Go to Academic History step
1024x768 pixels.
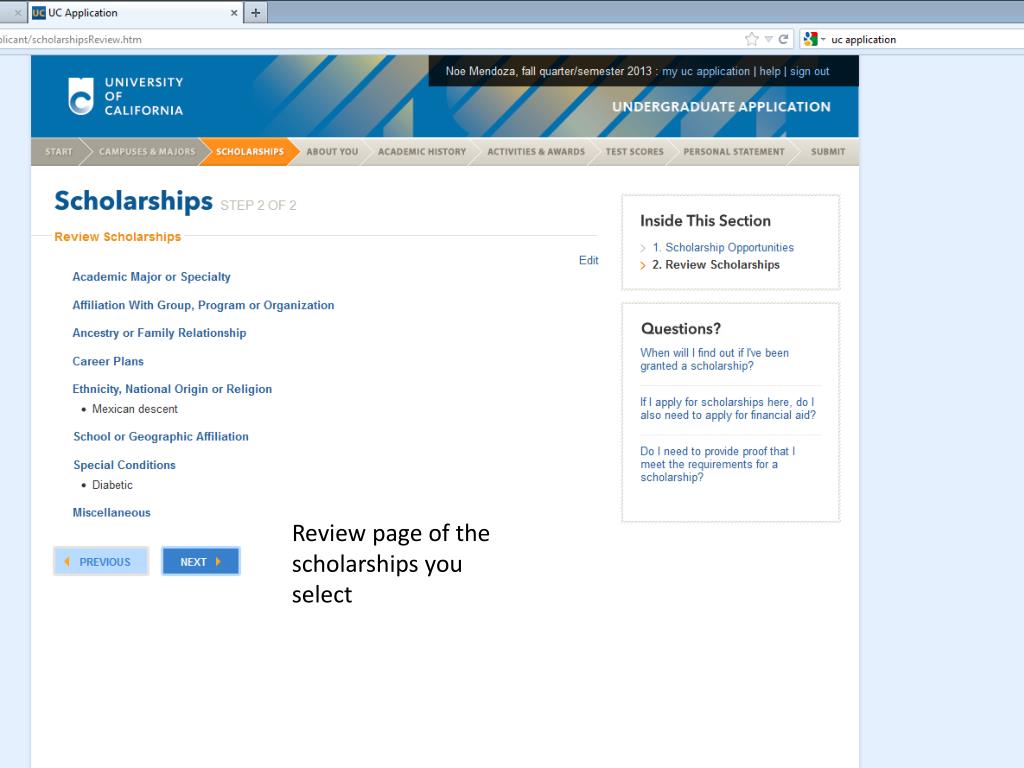pyautogui.click(x=422, y=152)
